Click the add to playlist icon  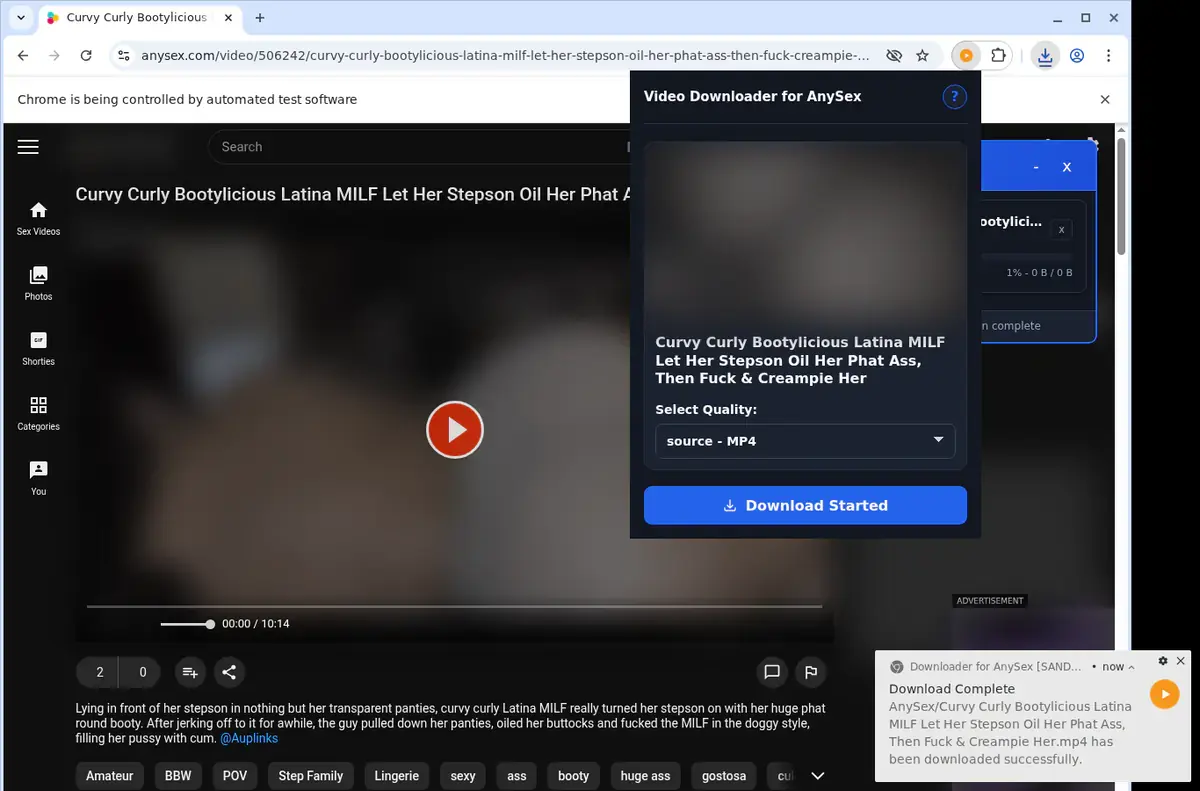click(190, 672)
